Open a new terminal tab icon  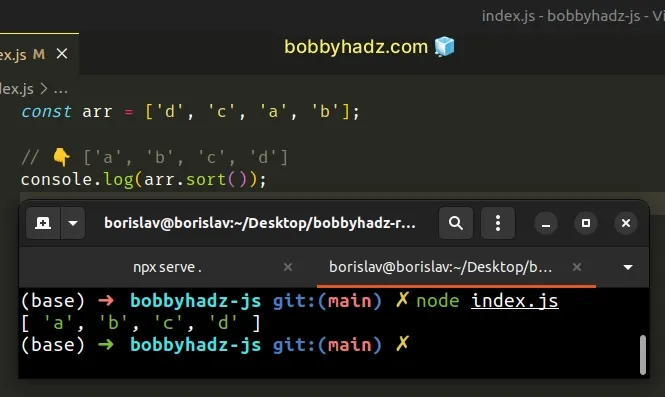point(43,223)
